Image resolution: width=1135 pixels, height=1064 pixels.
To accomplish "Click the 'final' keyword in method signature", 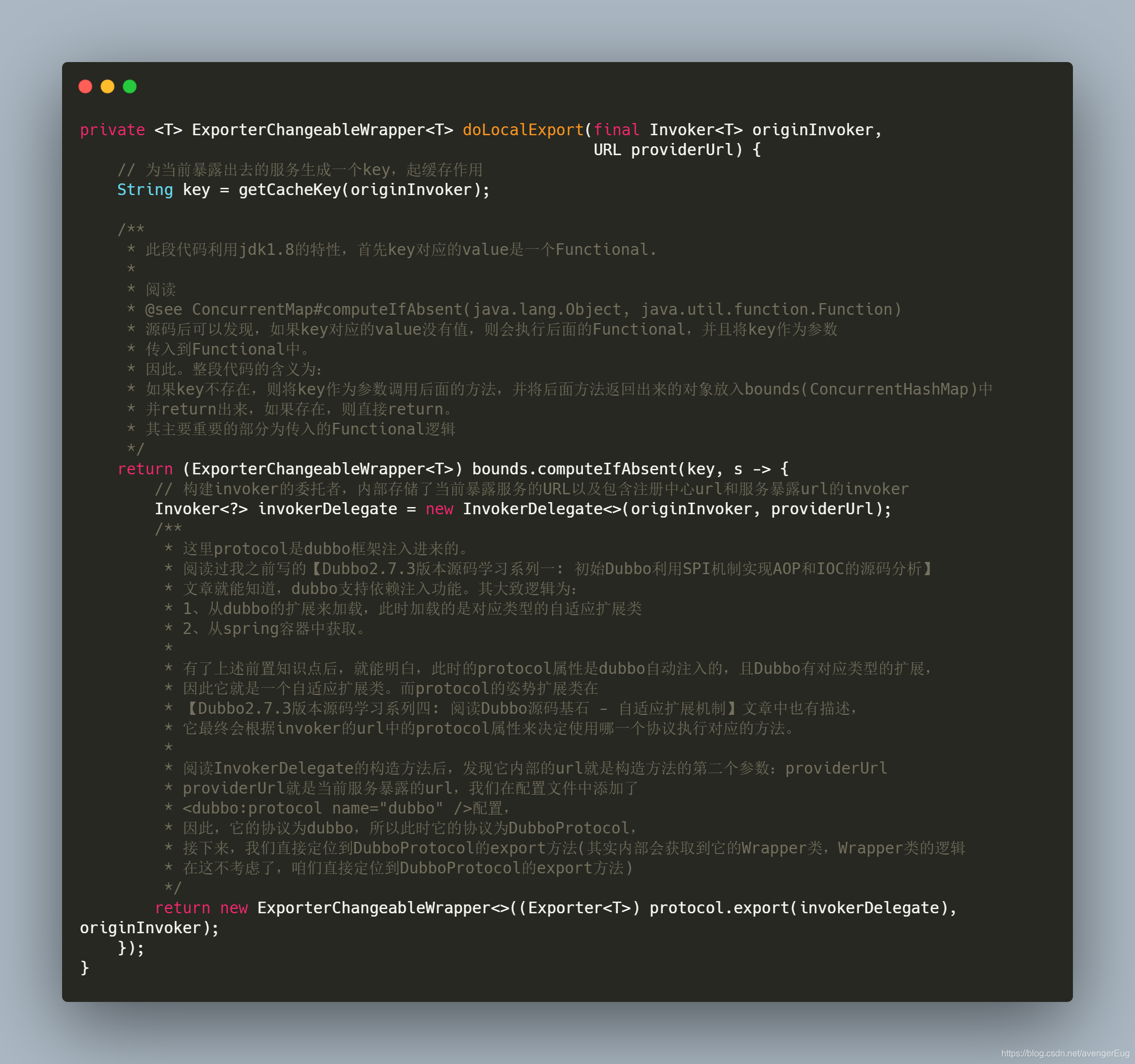I will tap(616, 130).
